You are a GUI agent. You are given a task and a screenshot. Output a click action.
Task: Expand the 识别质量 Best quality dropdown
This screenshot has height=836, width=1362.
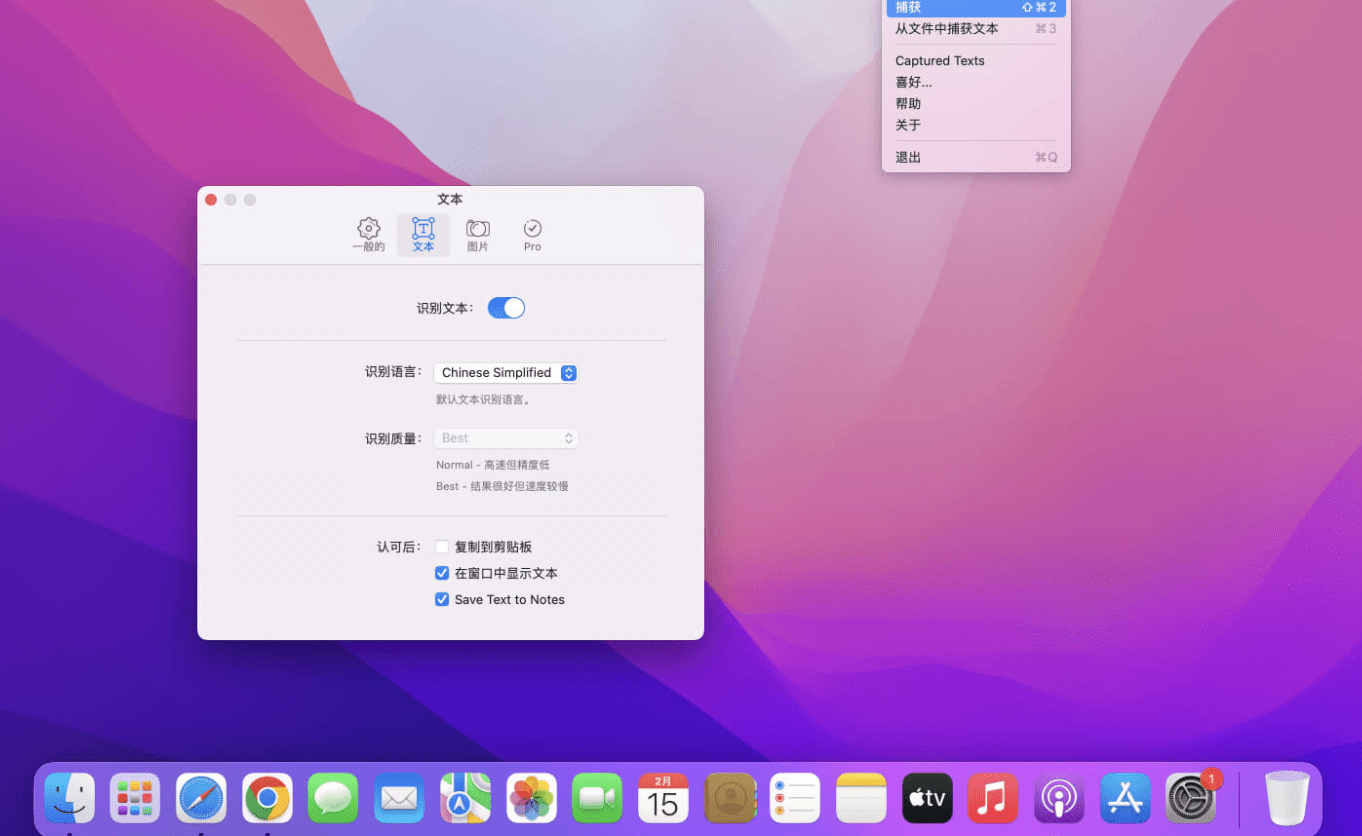click(x=506, y=438)
